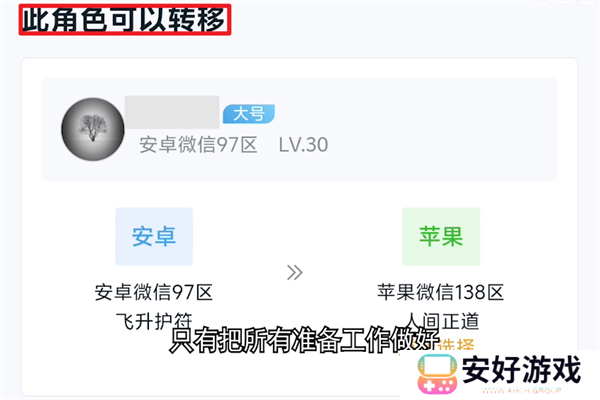Click the character info card background
This screenshot has height=400, width=600.
pyautogui.click(x=300, y=129)
